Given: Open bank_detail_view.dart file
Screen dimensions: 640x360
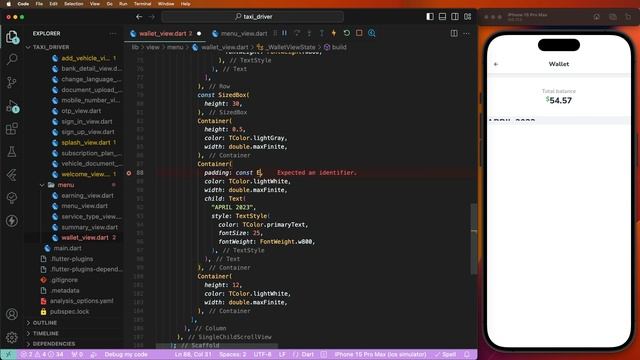Looking at the screenshot, I should (91, 69).
